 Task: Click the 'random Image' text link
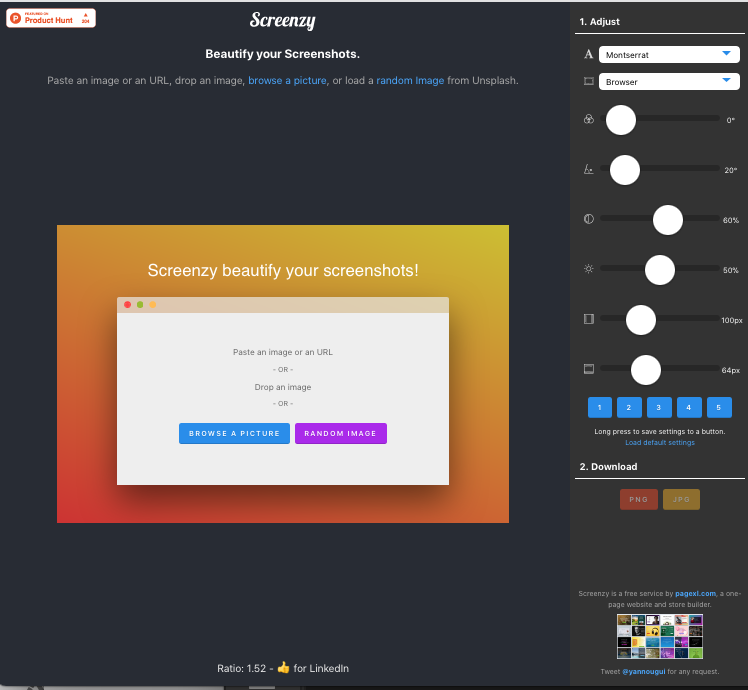pyautogui.click(x=410, y=81)
